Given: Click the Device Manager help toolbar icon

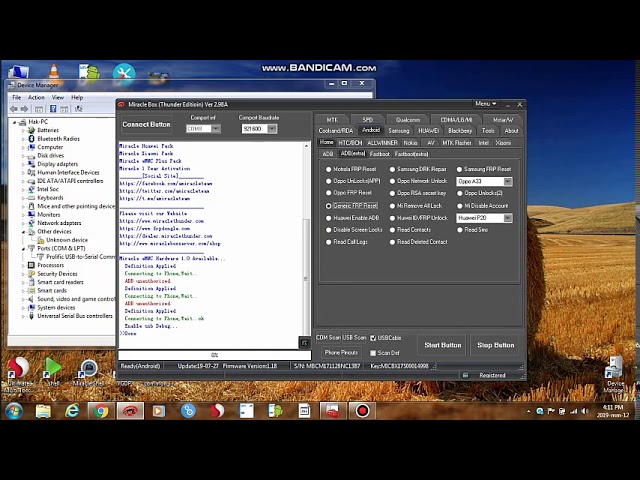Looking at the screenshot, I should (53, 109).
